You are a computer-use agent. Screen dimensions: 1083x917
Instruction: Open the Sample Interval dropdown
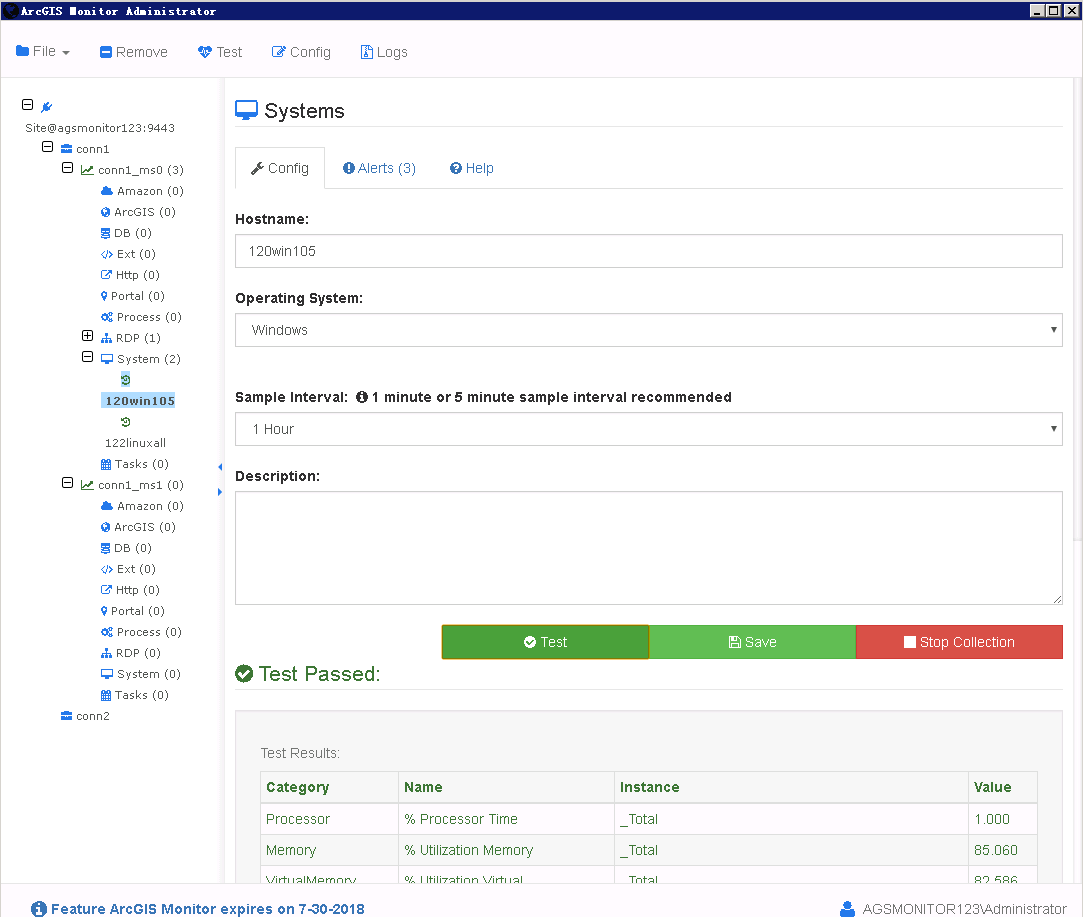pos(649,429)
